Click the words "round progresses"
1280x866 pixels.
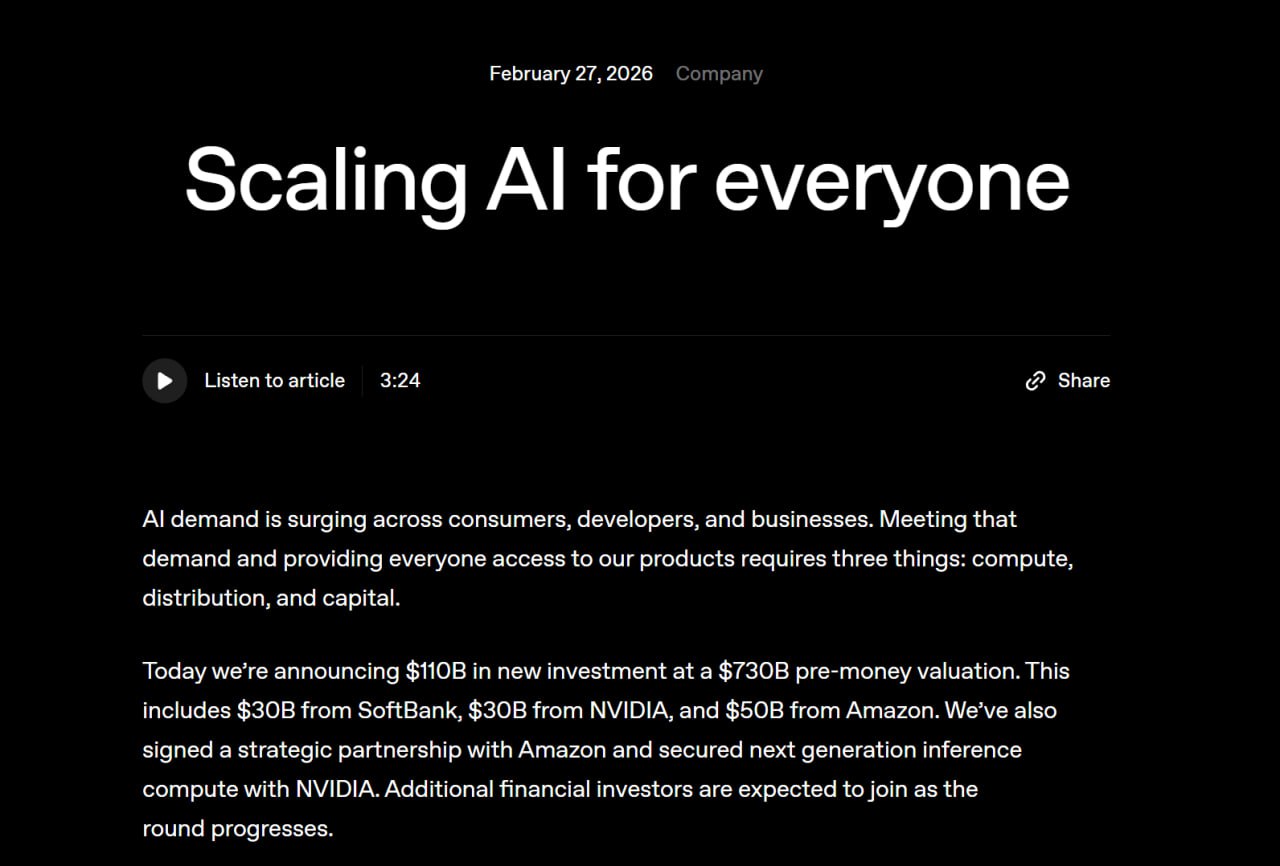pyautogui.click(x=237, y=829)
